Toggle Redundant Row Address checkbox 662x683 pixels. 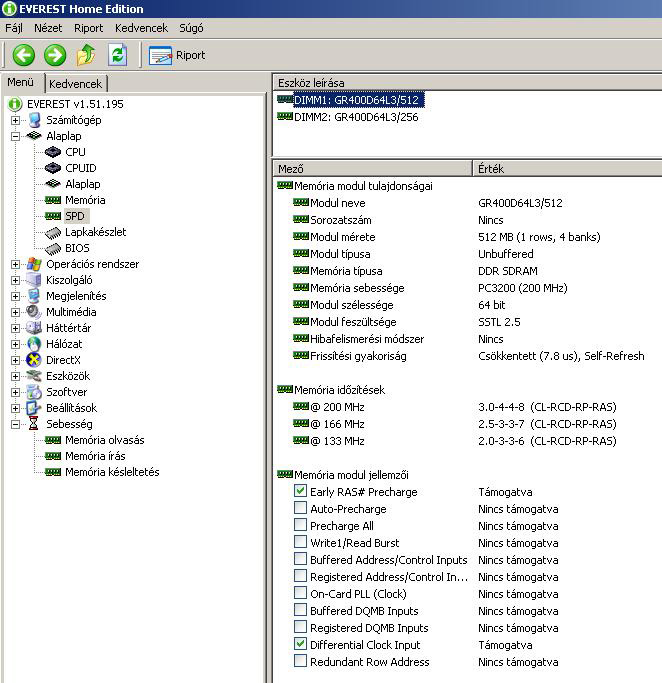tap(300, 660)
